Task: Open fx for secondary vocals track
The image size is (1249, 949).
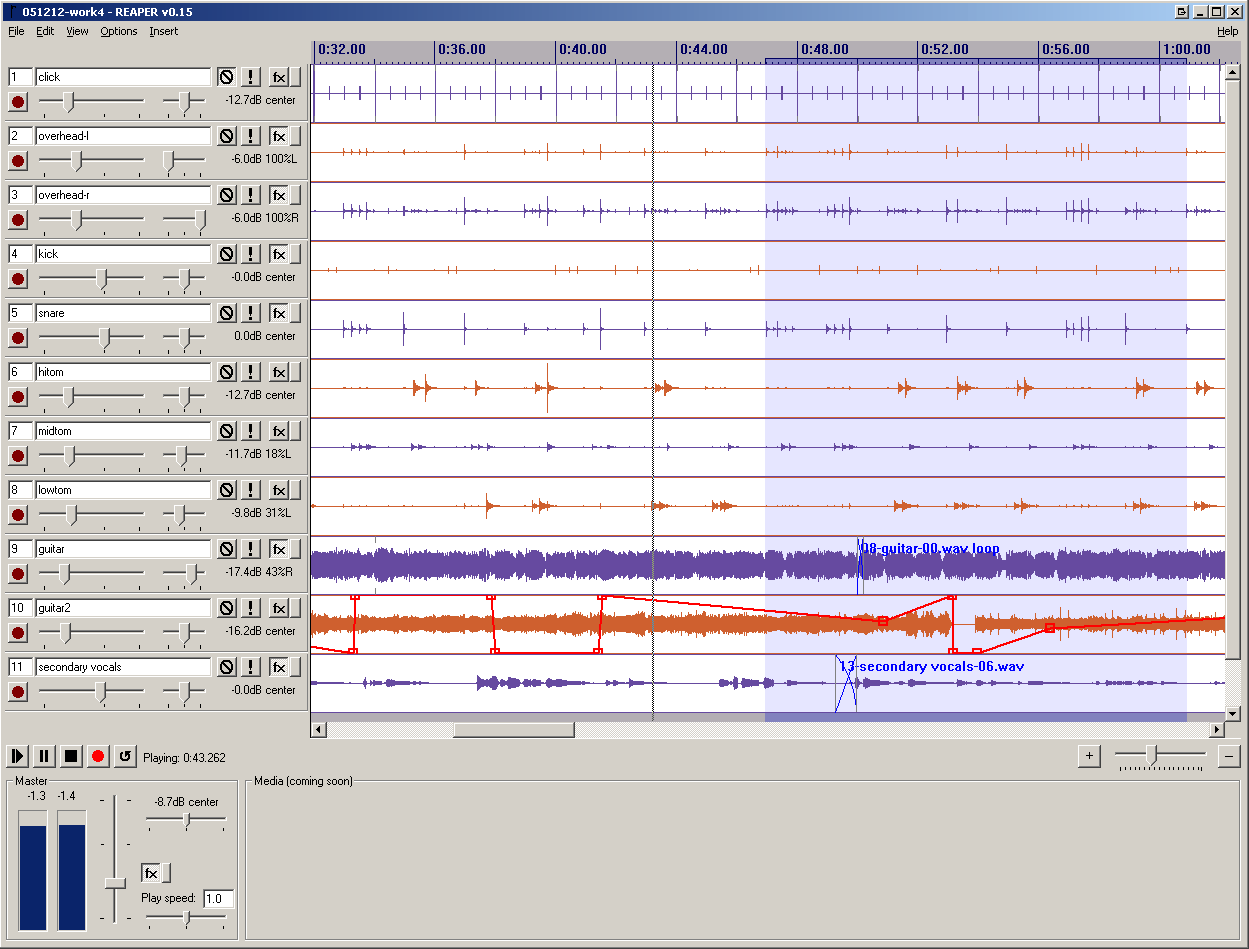Action: click(x=279, y=667)
